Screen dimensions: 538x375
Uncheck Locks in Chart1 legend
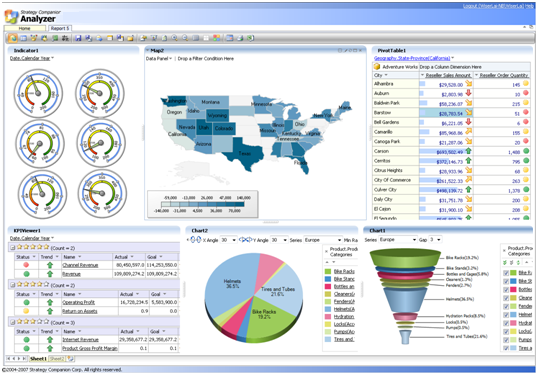[x=506, y=331]
